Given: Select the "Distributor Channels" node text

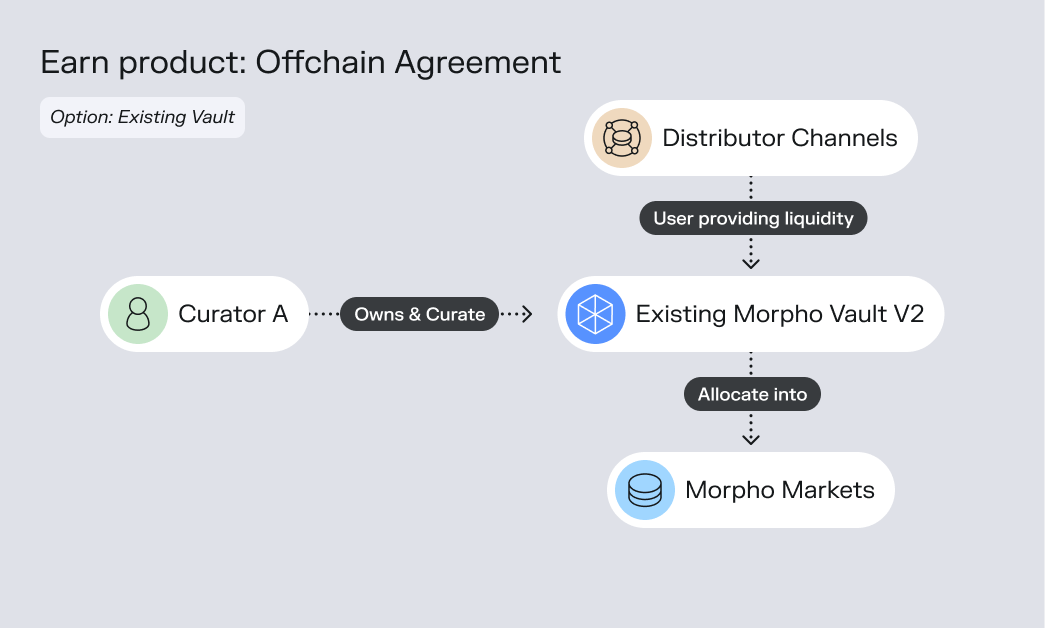Looking at the screenshot, I should click(780, 138).
